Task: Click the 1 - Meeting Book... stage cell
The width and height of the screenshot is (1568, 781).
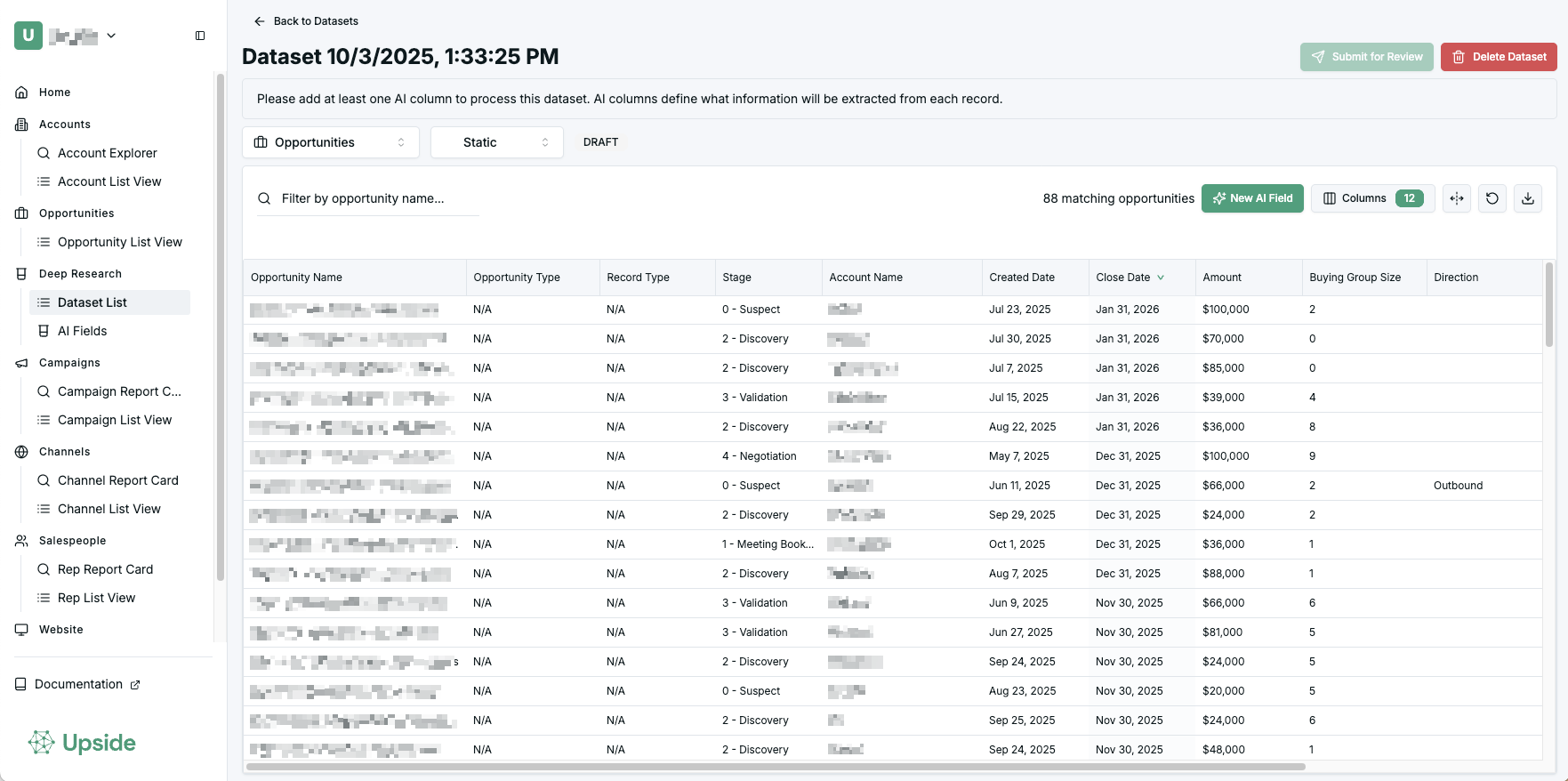Action: [x=768, y=544]
